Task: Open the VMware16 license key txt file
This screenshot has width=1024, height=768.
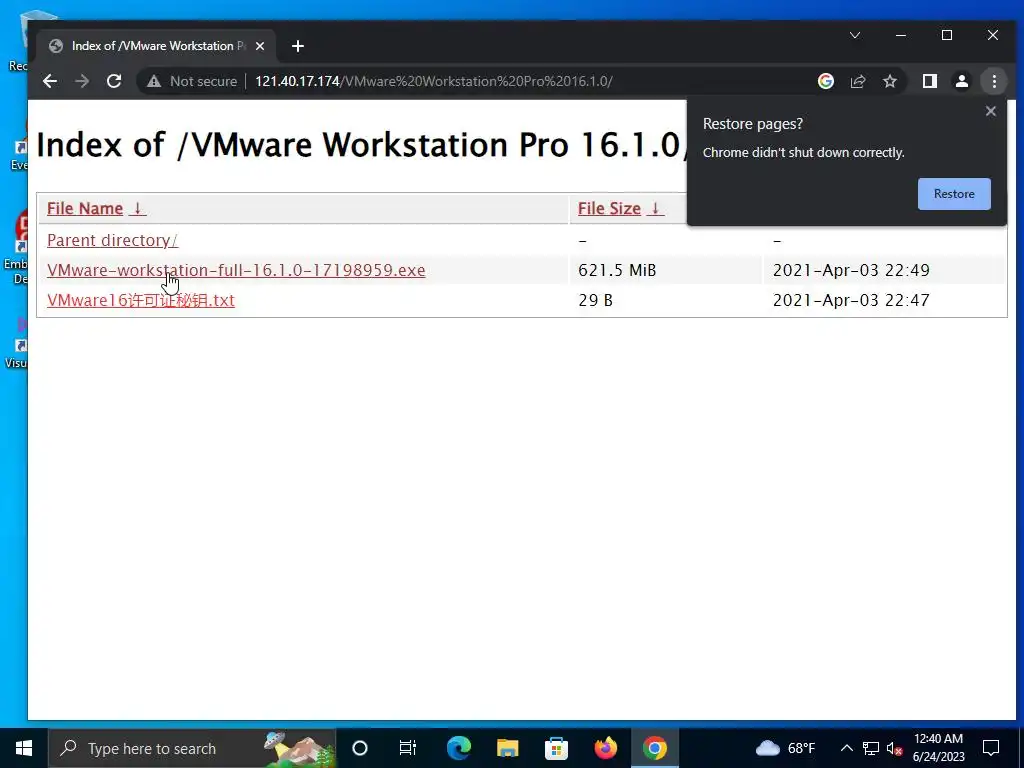Action: click(140, 300)
